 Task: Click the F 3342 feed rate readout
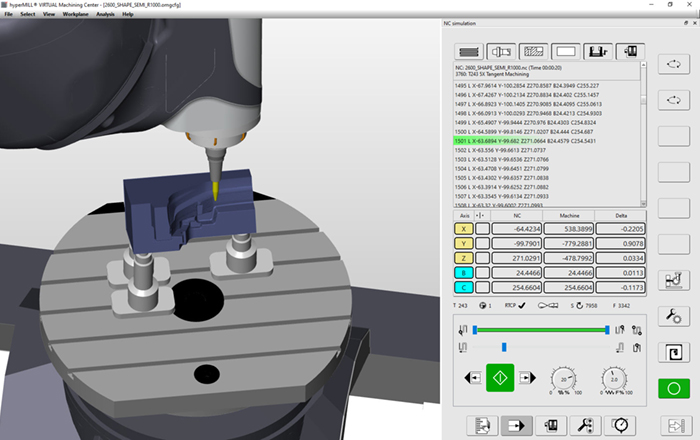click(621, 306)
